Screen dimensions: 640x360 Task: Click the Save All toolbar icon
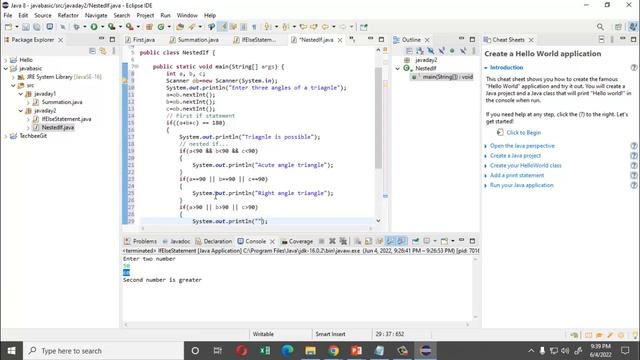37,27
